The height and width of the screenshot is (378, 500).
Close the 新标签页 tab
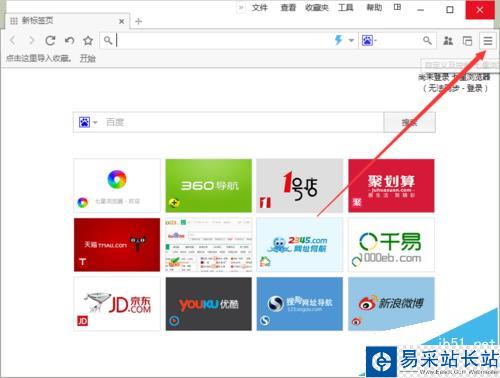122,21
